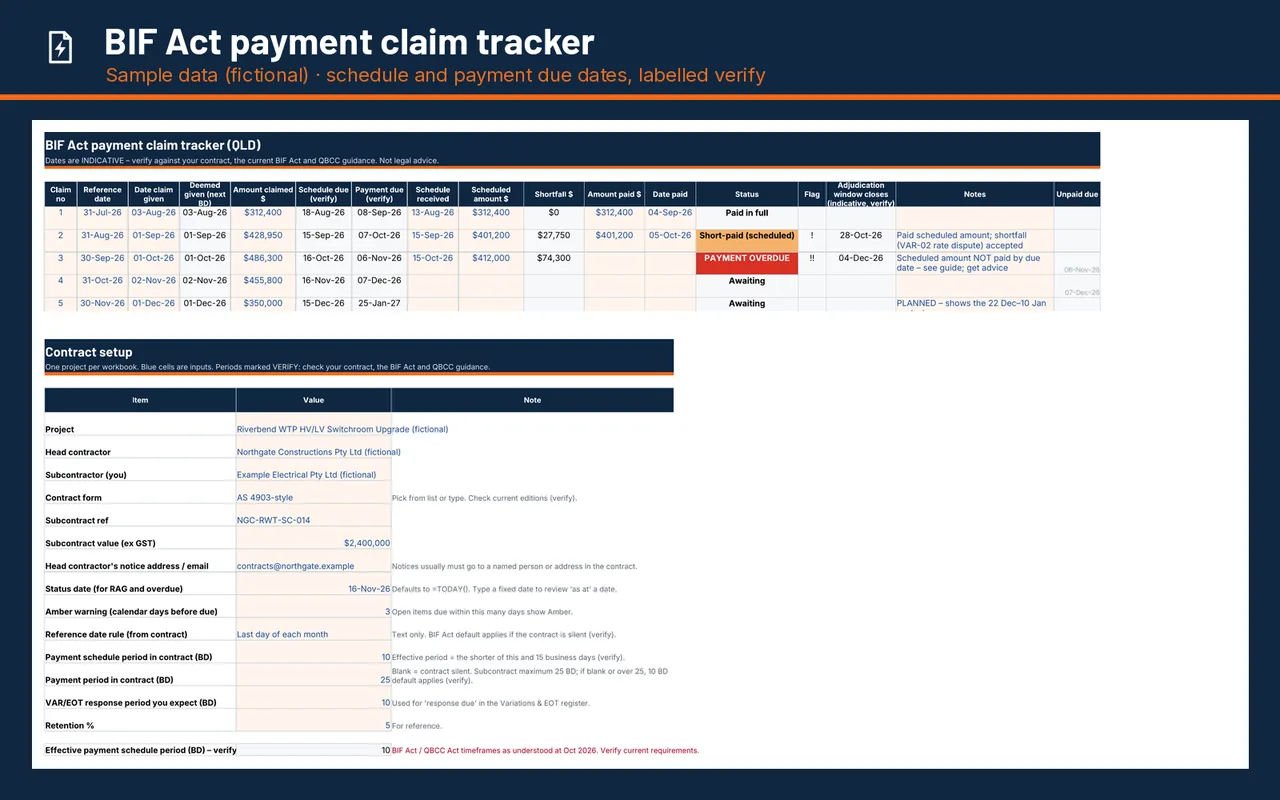The width and height of the screenshot is (1280, 800).
Task: Click the 'Retention %' row label
Action: (x=69, y=725)
